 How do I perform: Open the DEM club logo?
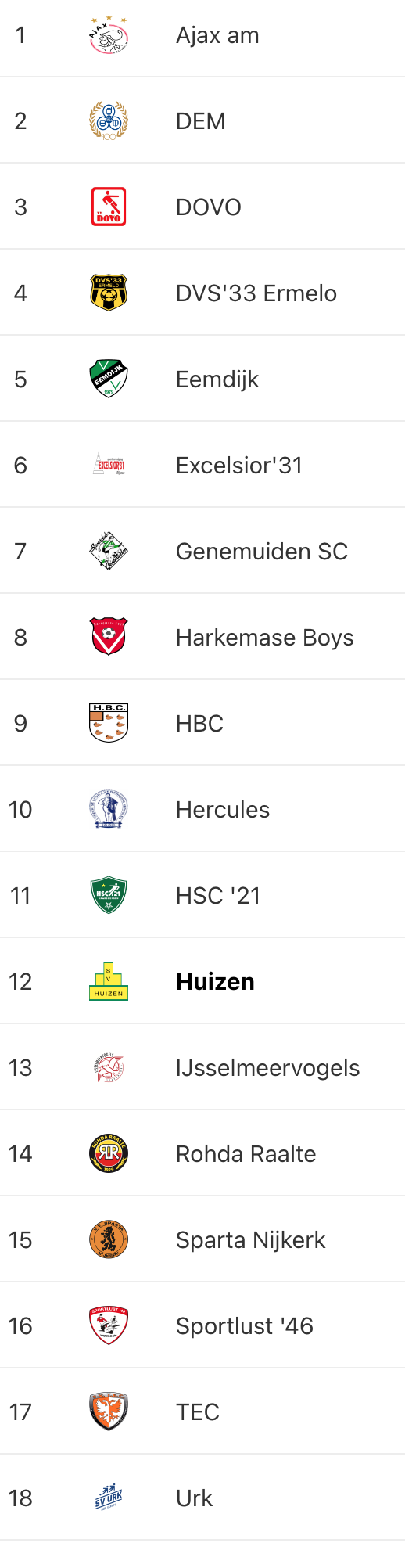[x=109, y=121]
